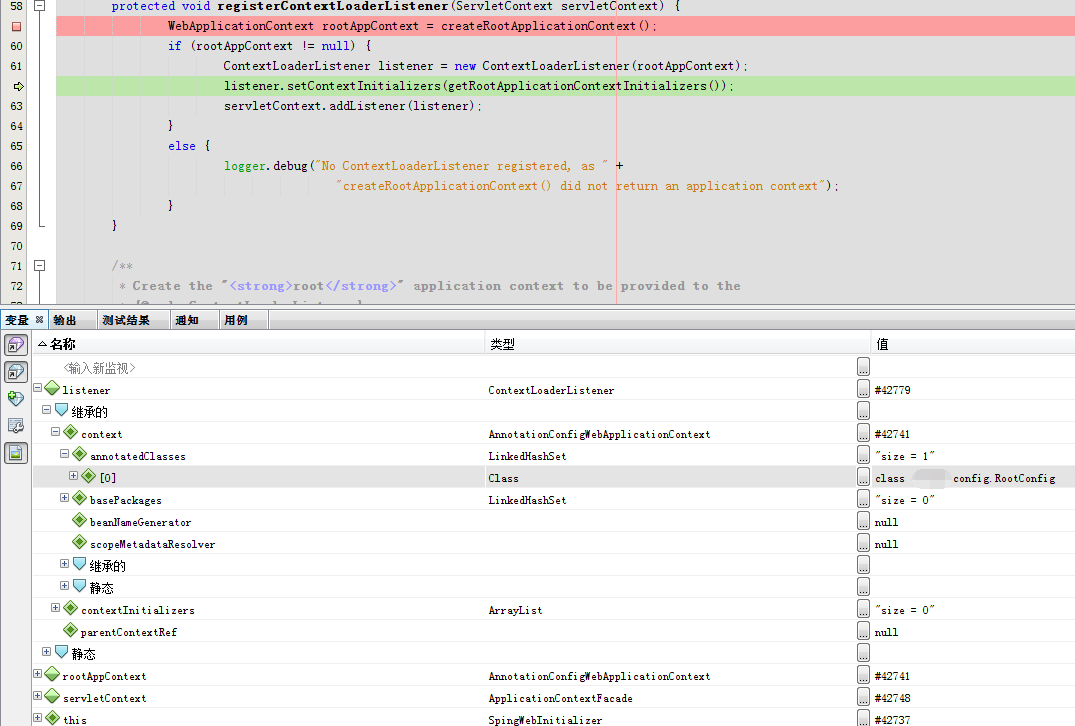Click the inherited 继承的 shield icon under listener
Screen dimensions: 1075x726
point(62,410)
